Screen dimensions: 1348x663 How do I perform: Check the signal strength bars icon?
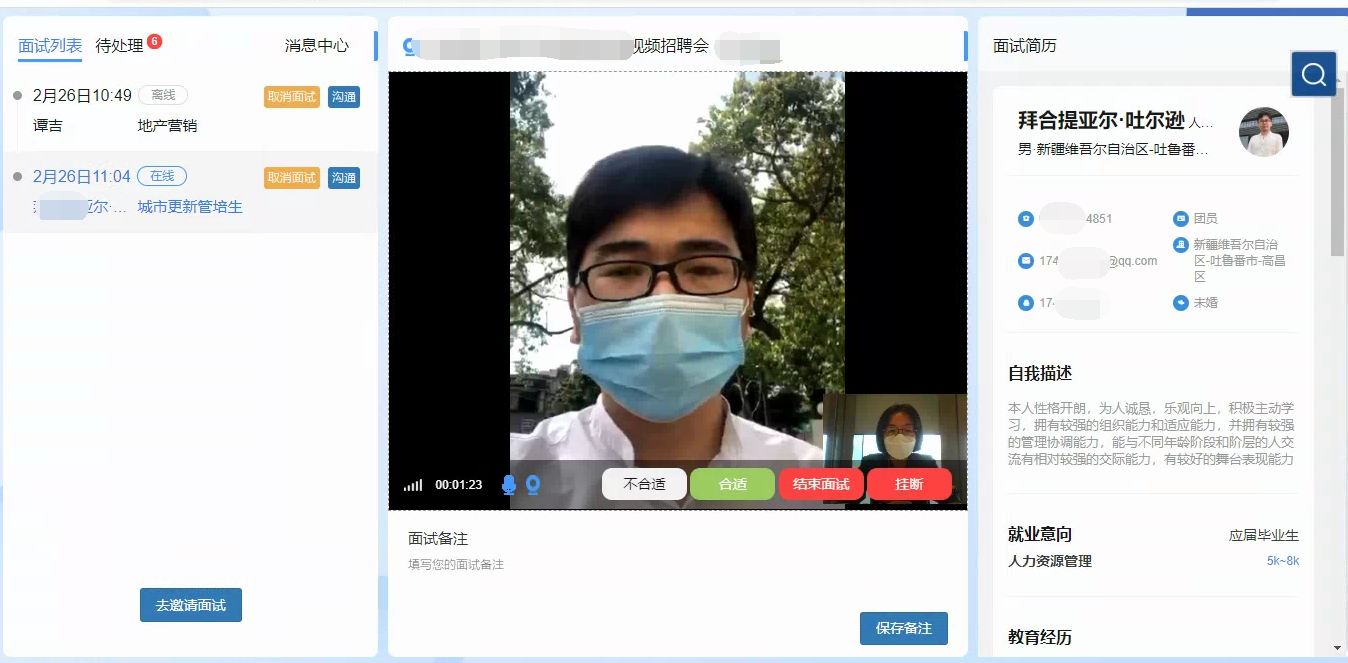point(413,485)
